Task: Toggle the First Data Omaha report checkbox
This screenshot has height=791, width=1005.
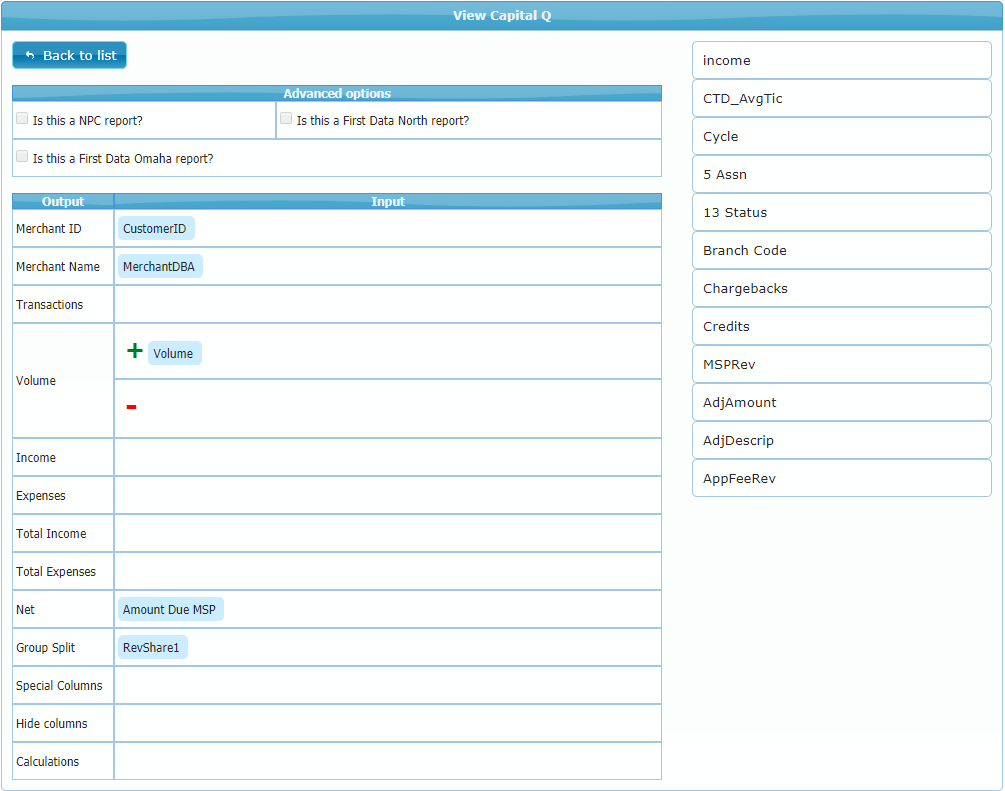Action: click(22, 157)
